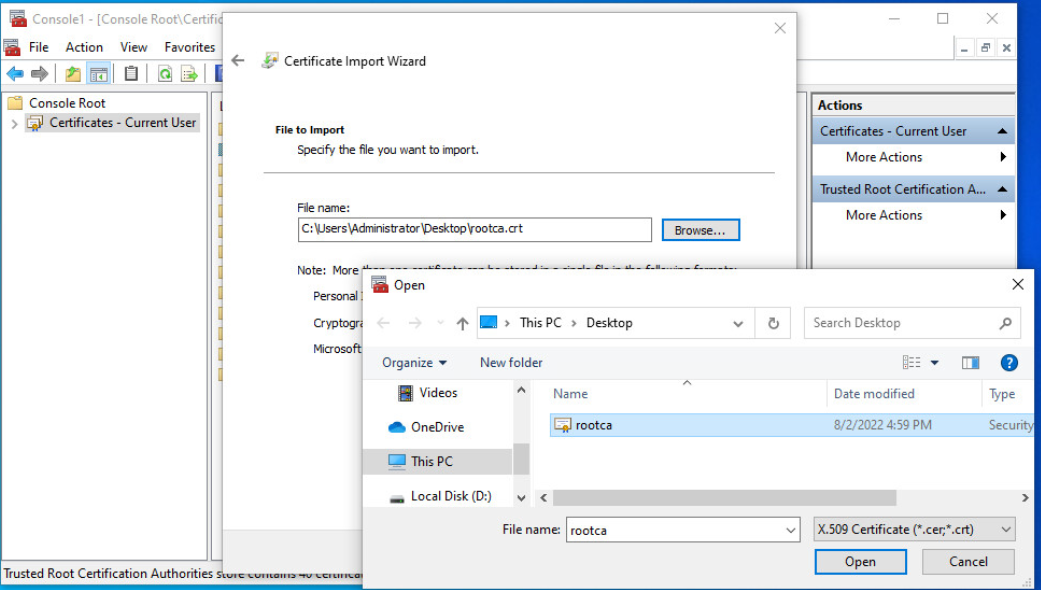Click file list scroll right arrow
The width and height of the screenshot is (1041, 590).
point(1025,498)
